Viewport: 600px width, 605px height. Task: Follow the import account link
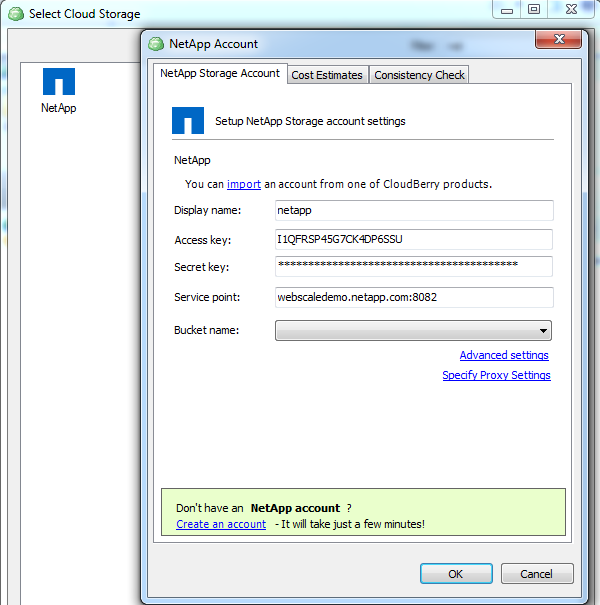244,184
